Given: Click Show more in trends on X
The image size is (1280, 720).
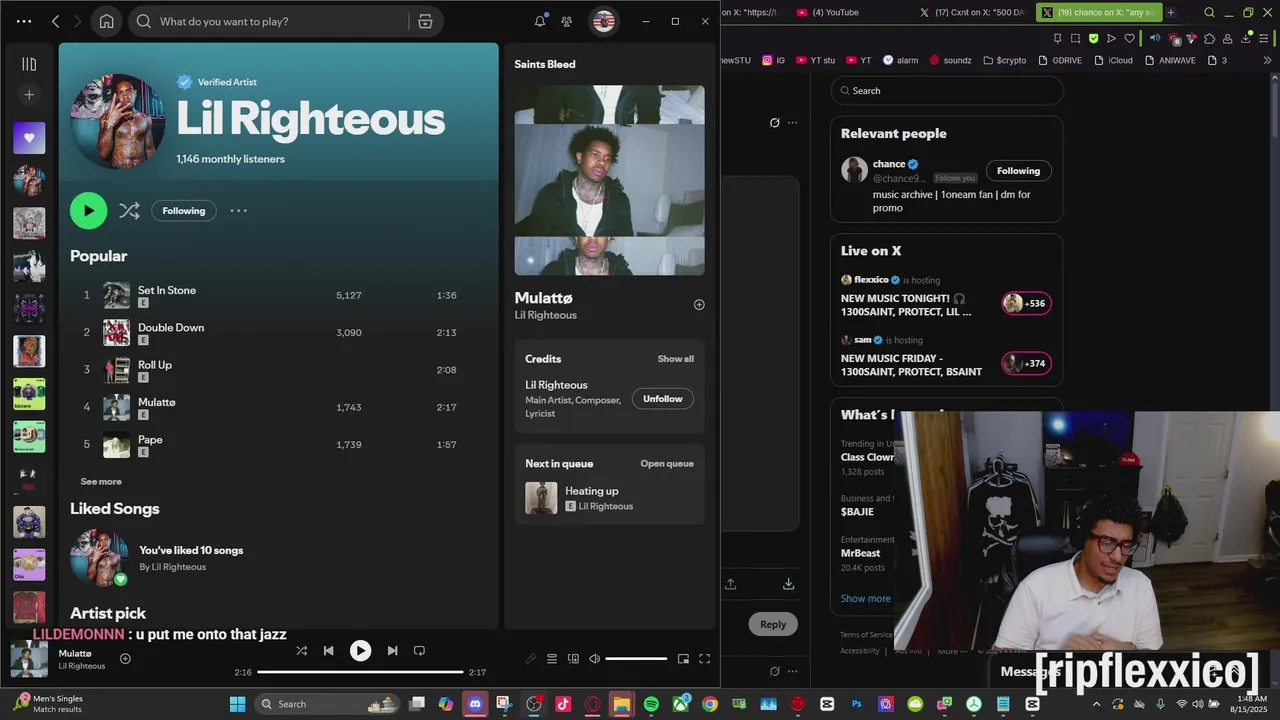Looking at the screenshot, I should [866, 598].
